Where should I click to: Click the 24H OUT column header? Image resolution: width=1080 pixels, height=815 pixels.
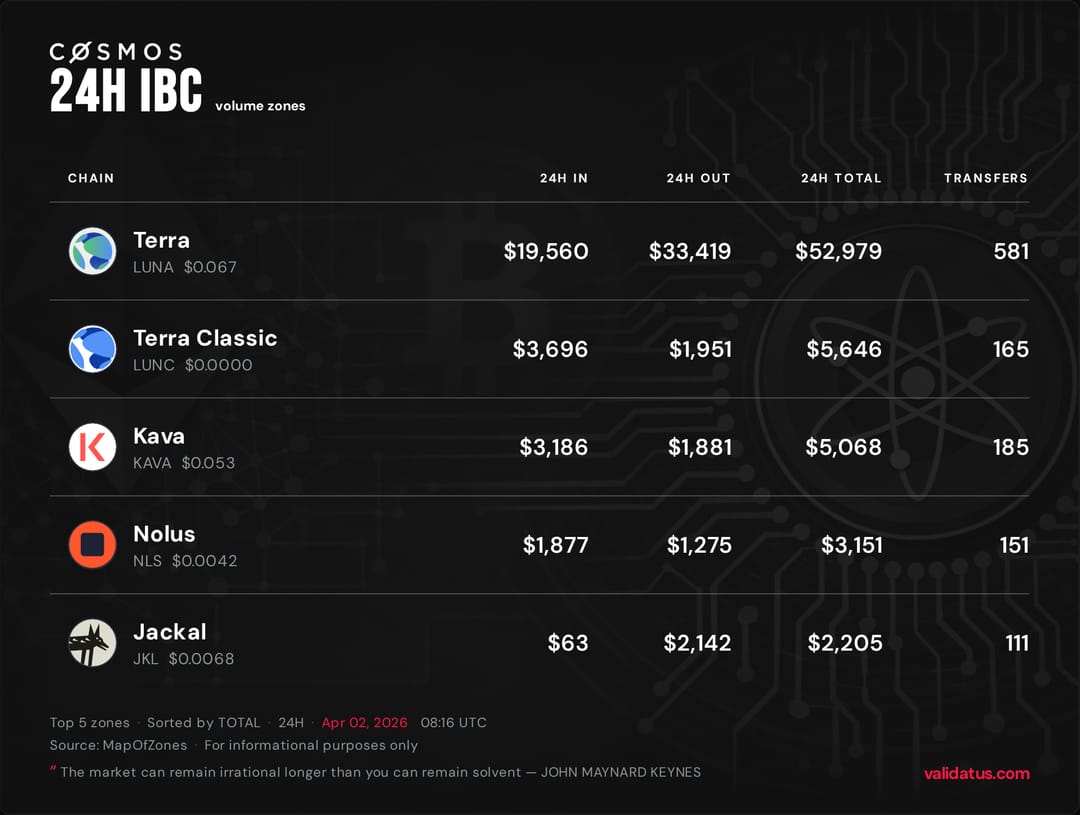(698, 178)
